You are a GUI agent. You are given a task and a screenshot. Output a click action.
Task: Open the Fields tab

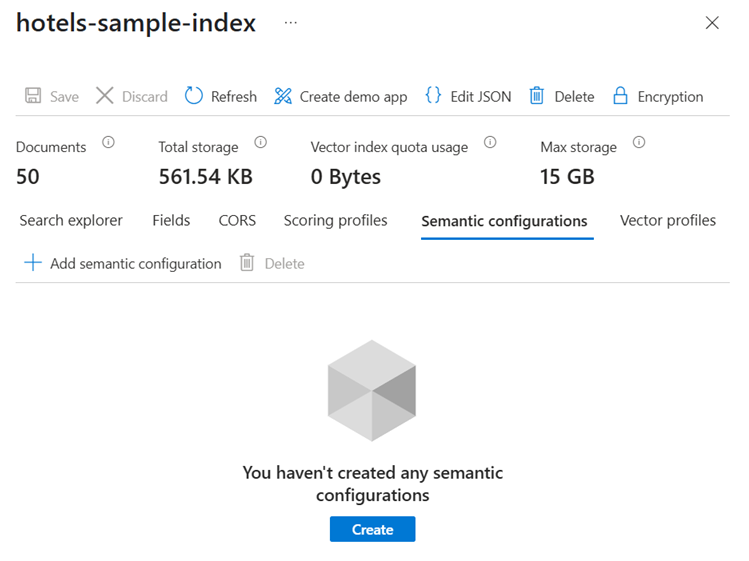point(171,220)
